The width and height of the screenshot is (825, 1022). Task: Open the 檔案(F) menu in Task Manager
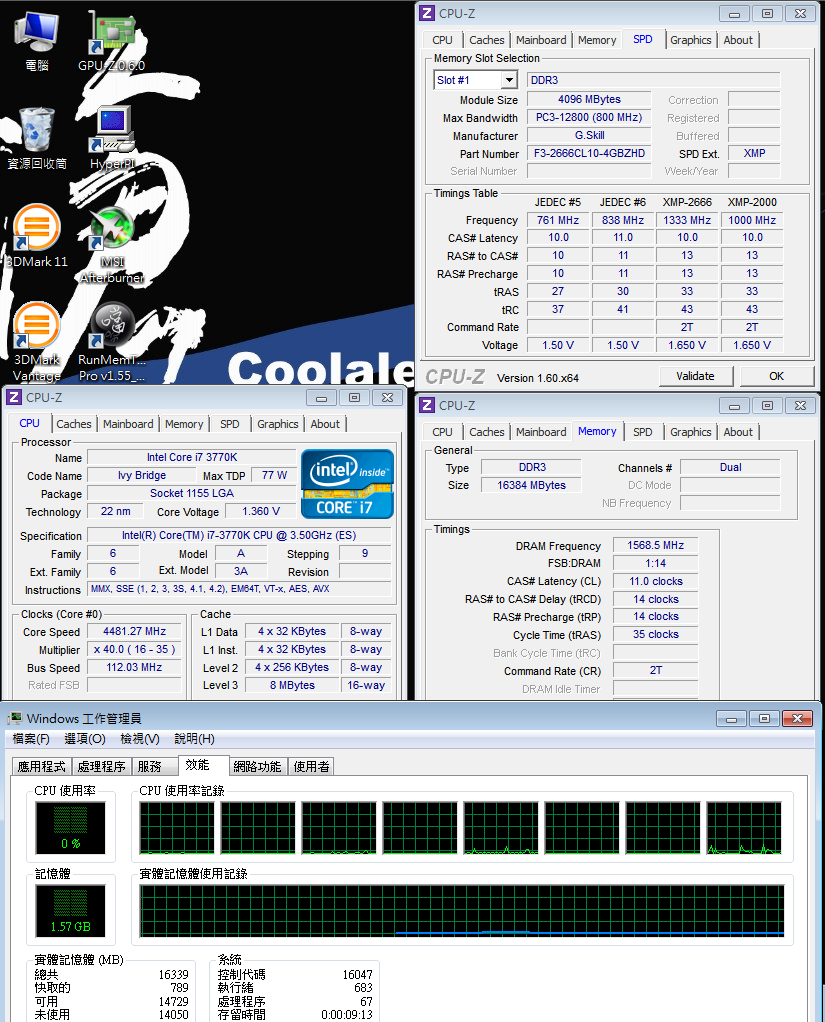pos(31,738)
